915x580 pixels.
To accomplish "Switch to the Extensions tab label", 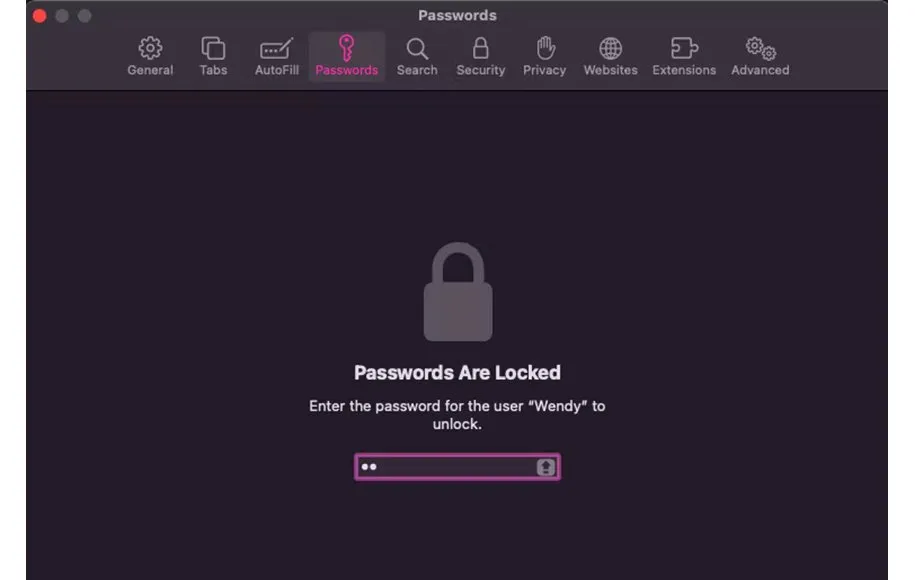I will click(684, 70).
